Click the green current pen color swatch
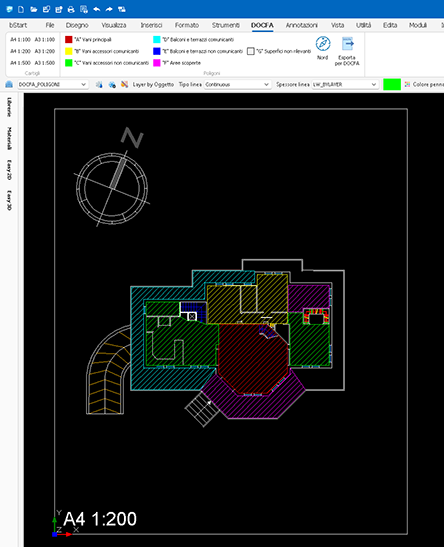 point(392,84)
